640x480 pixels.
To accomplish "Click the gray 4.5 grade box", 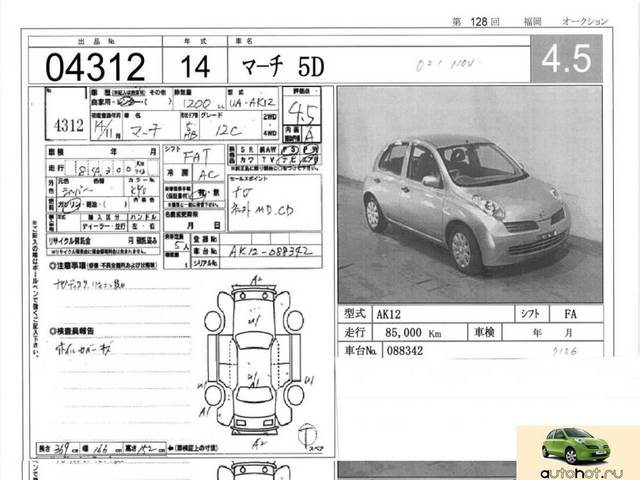I will [567, 59].
